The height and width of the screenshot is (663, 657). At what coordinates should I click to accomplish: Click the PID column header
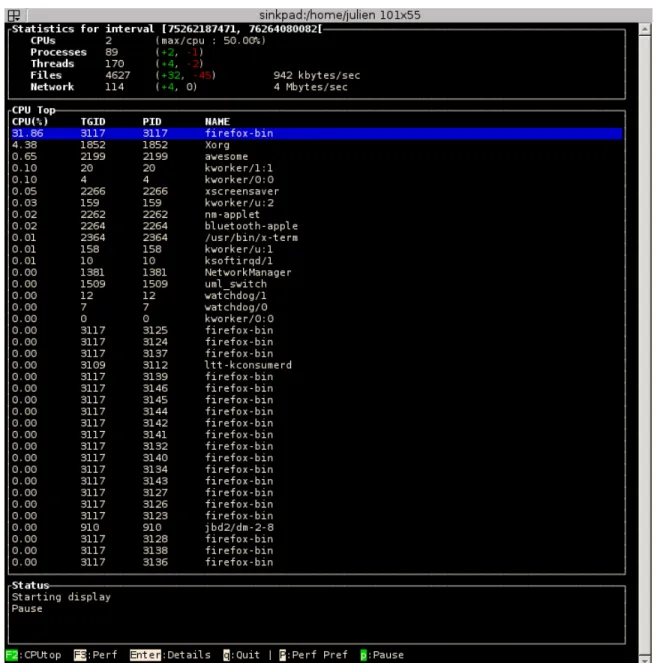(x=152, y=122)
